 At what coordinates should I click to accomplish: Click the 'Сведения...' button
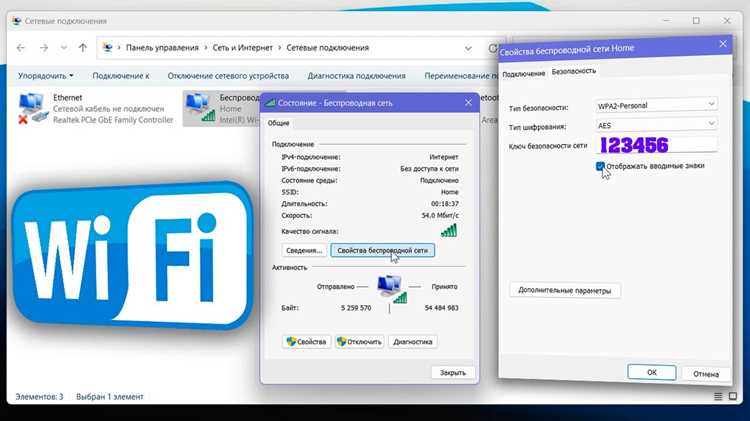pos(304,250)
